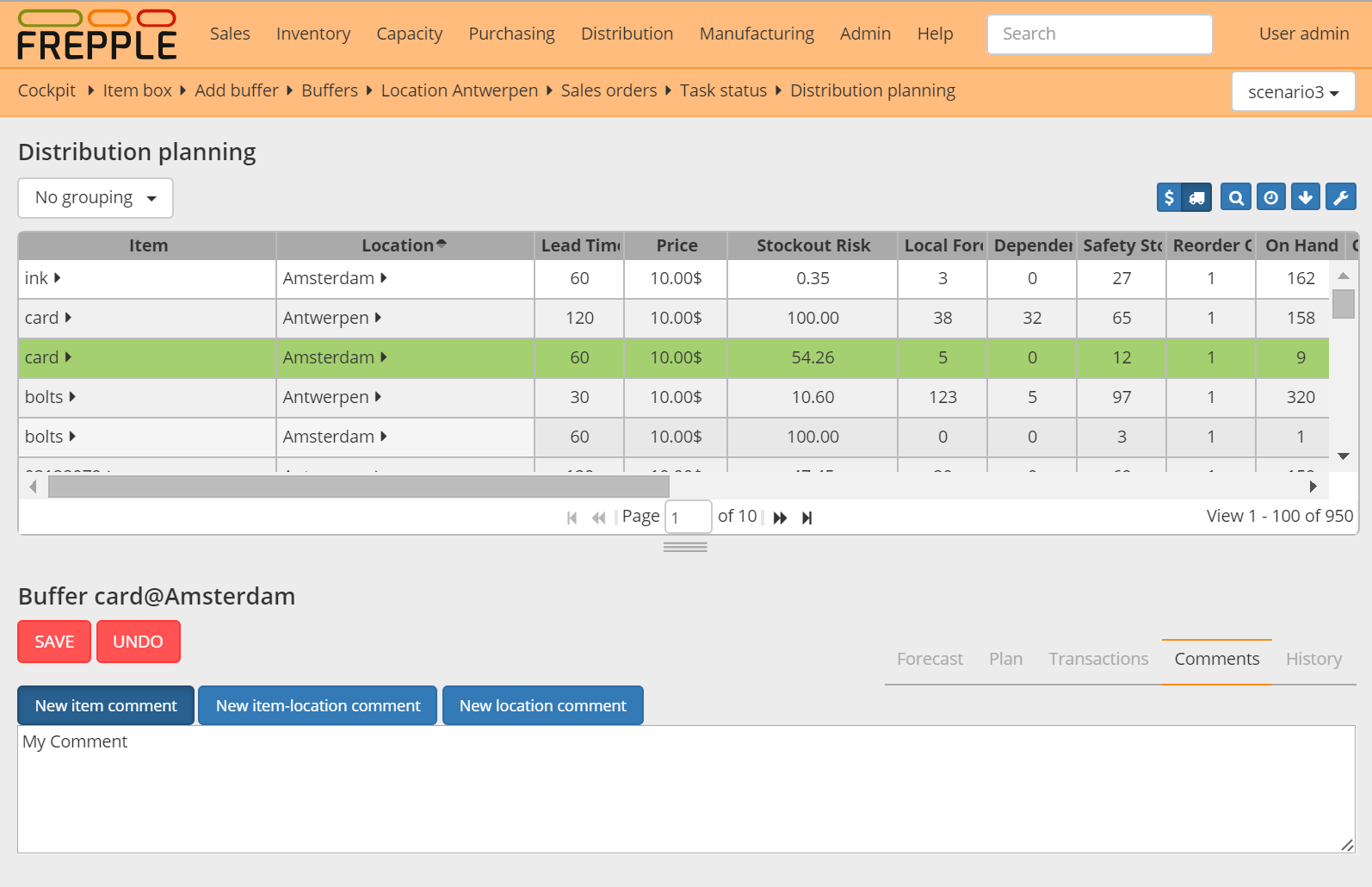Open the clock time bucket settings
The height and width of the screenshot is (887, 1372).
[x=1270, y=198]
